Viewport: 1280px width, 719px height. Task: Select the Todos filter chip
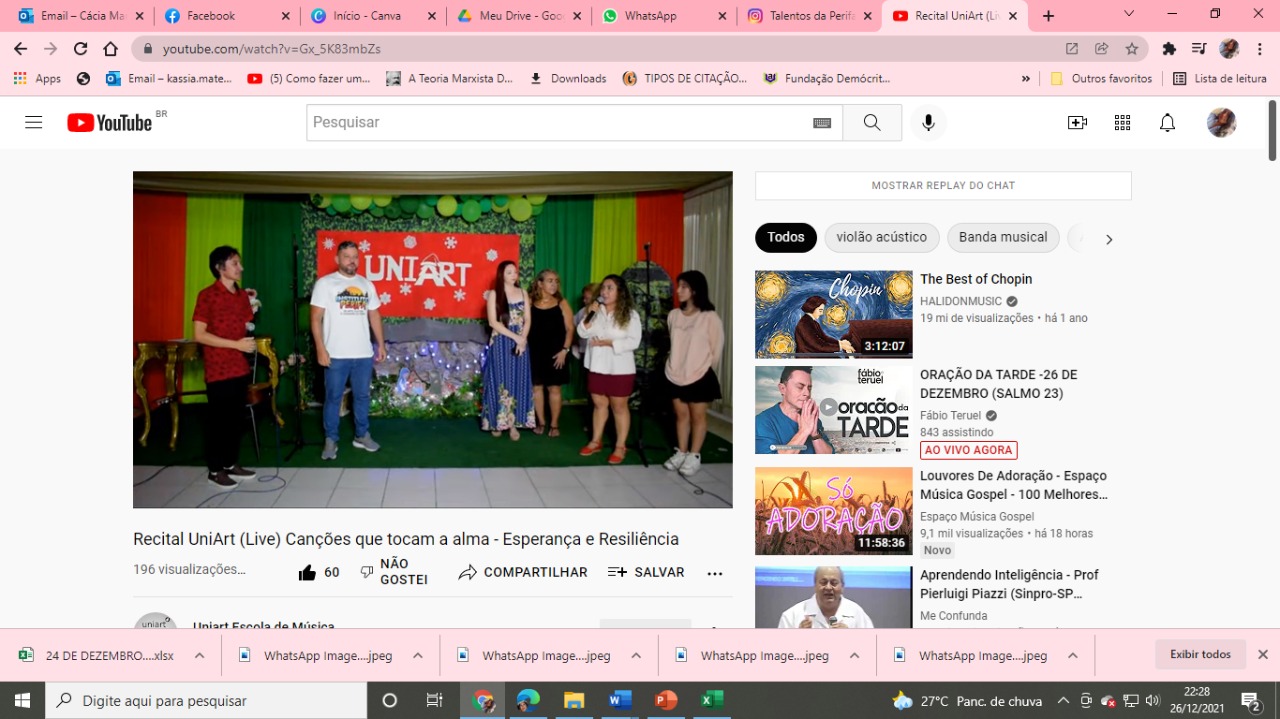[x=786, y=237]
